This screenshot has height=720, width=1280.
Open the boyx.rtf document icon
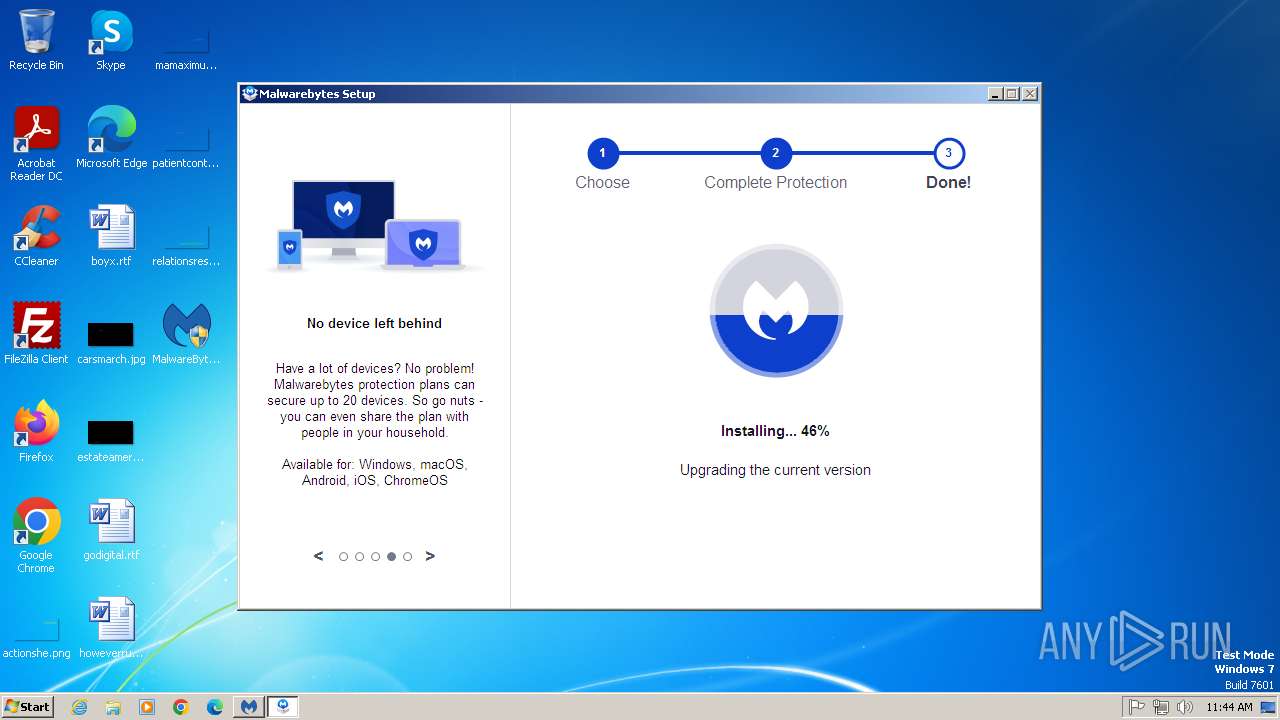(x=111, y=235)
